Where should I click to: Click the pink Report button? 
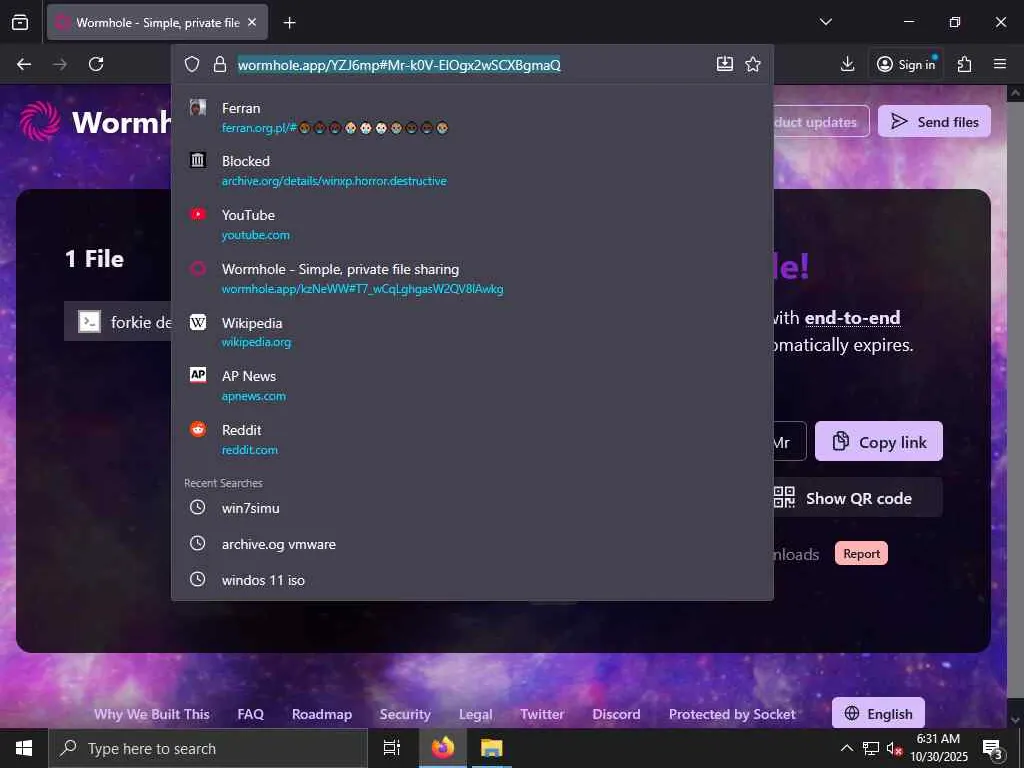861,553
